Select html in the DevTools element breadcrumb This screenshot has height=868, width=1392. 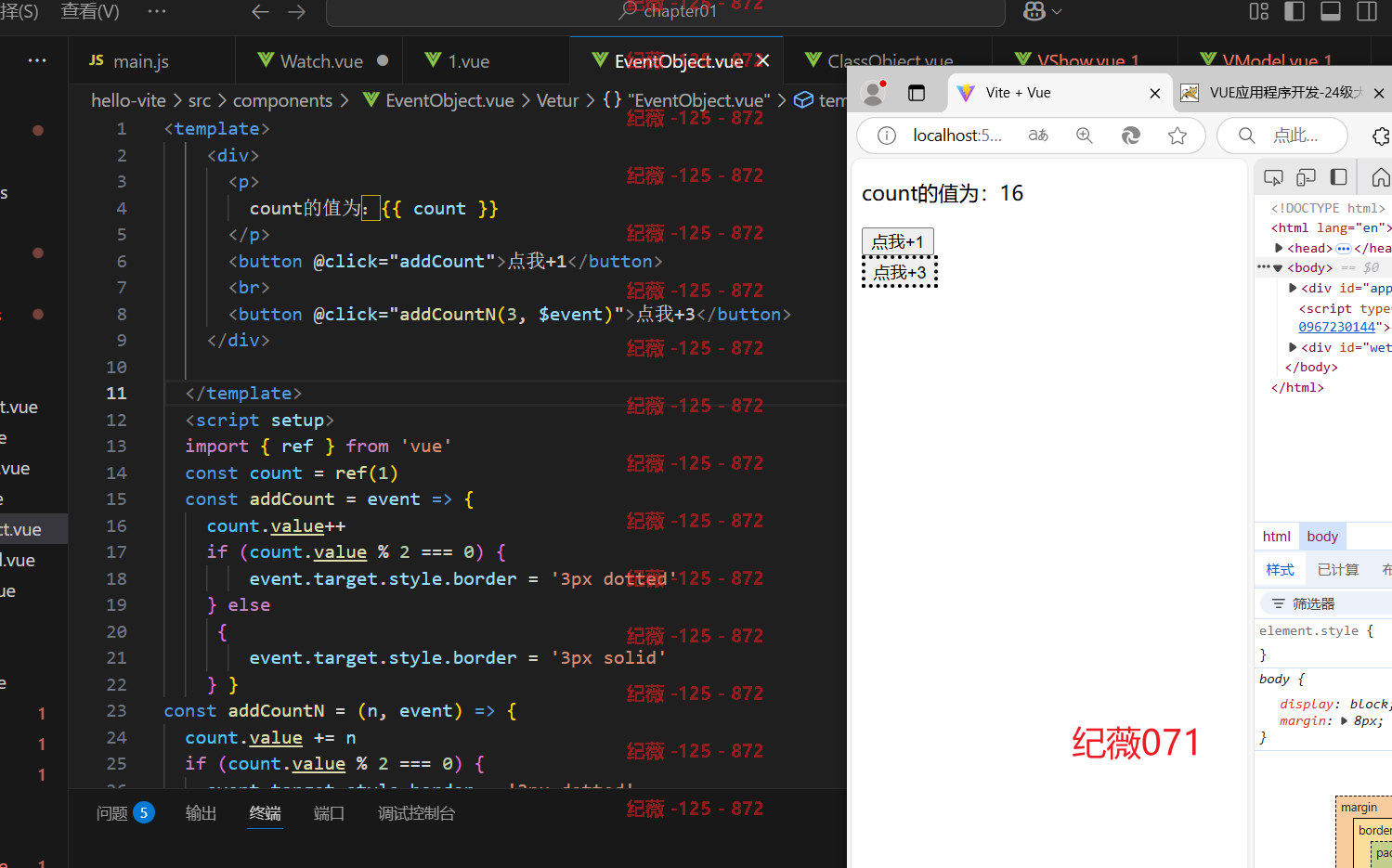click(x=1277, y=536)
